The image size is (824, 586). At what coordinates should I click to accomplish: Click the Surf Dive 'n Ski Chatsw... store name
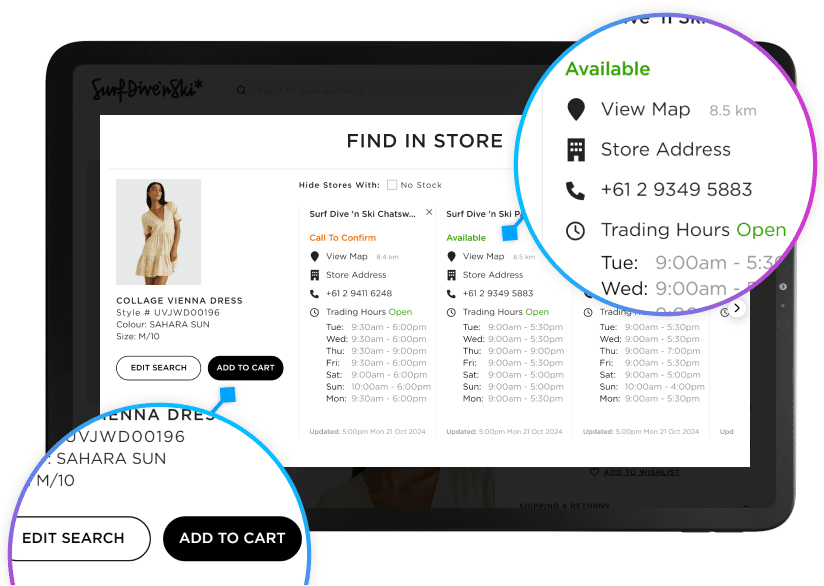click(x=362, y=214)
